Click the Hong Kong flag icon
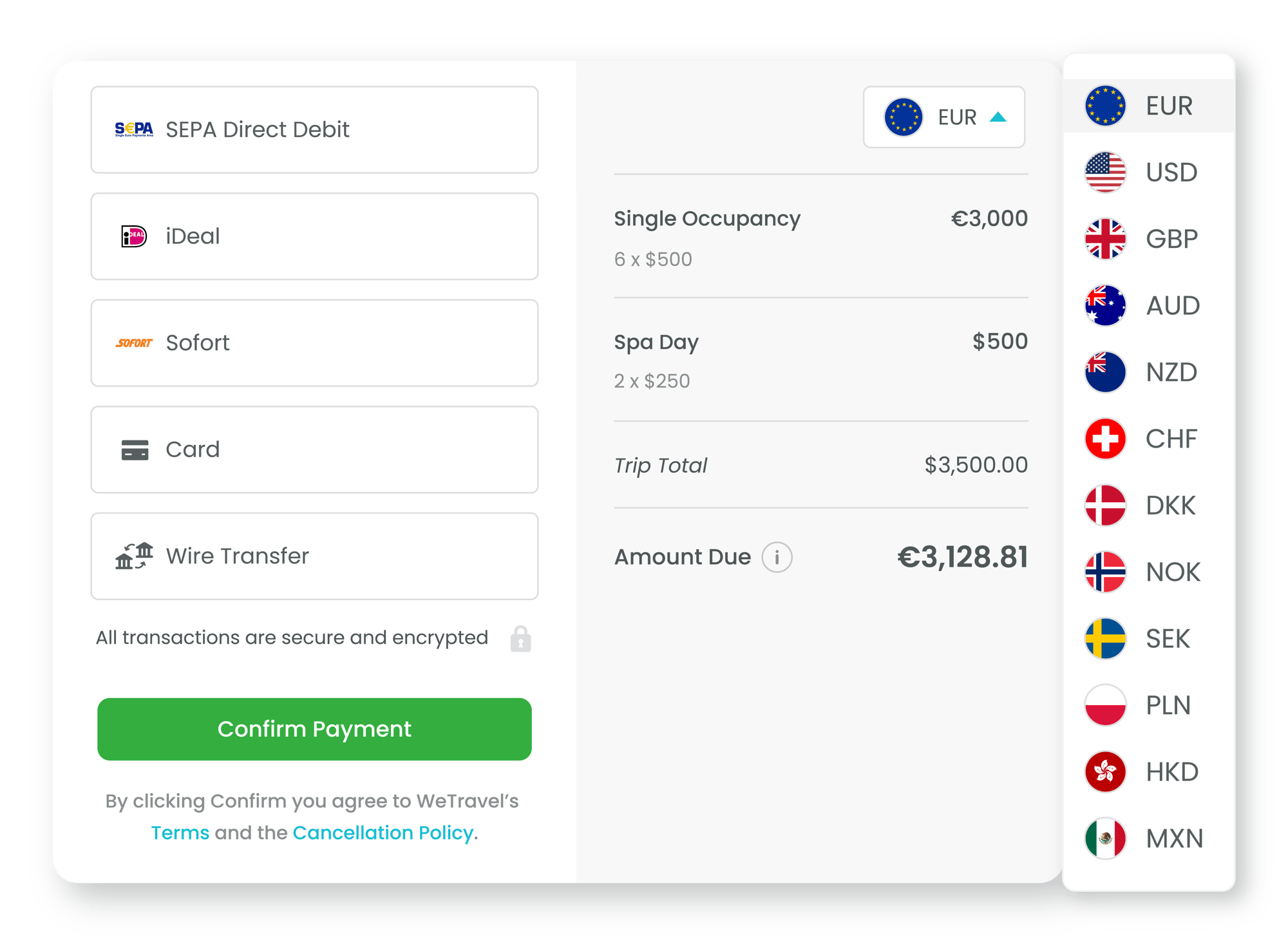This screenshot has width=1288, height=944. pyautogui.click(x=1105, y=771)
